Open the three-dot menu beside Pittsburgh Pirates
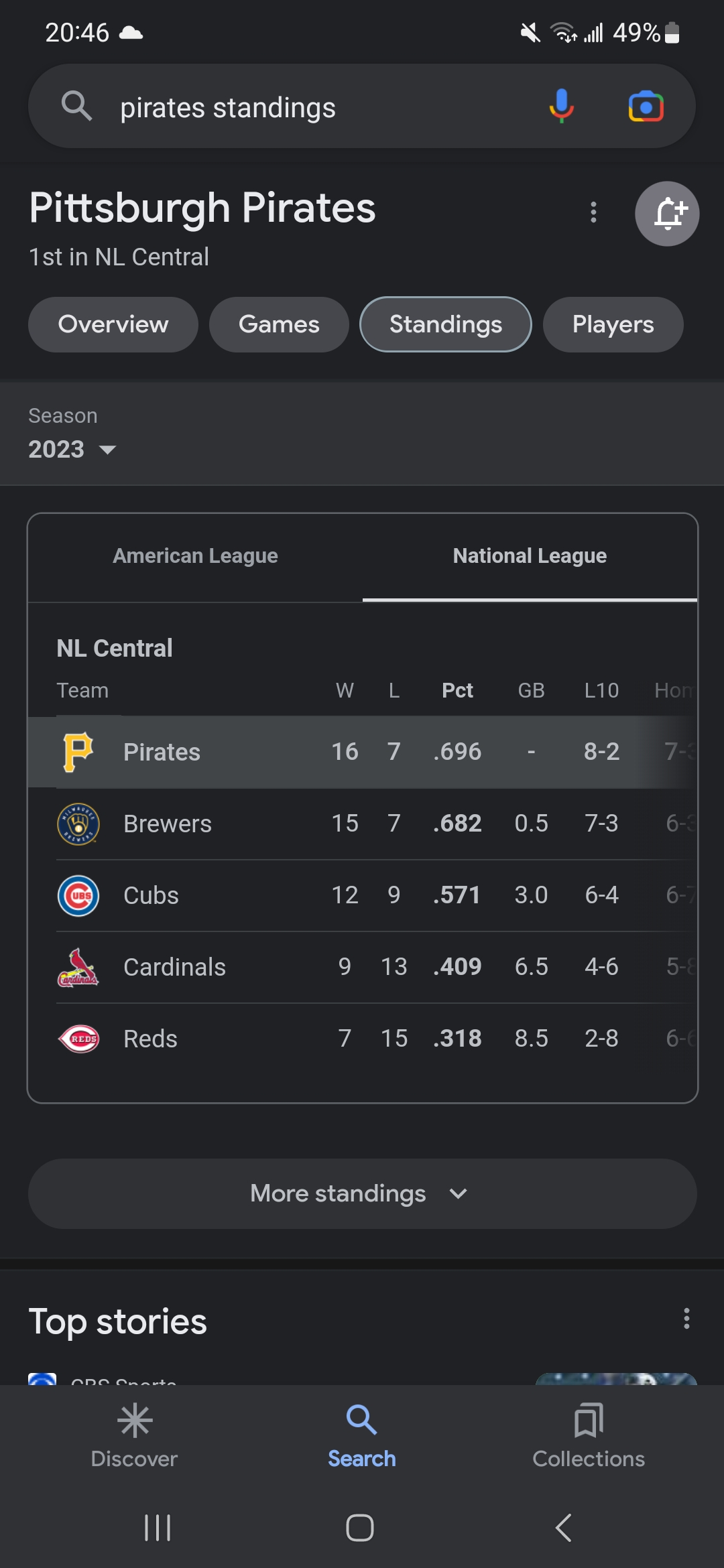 pyautogui.click(x=593, y=212)
